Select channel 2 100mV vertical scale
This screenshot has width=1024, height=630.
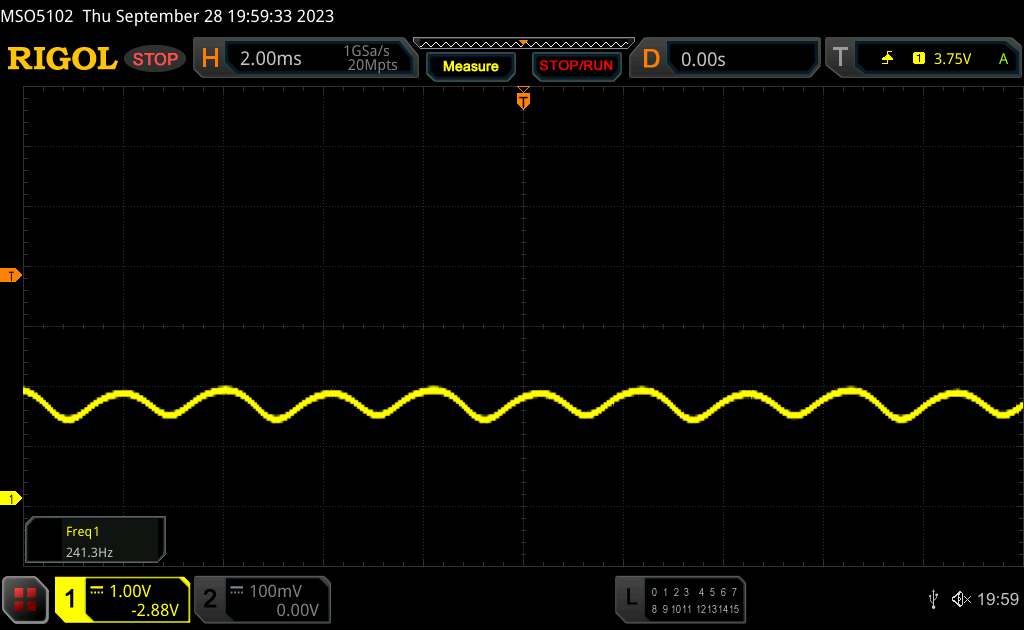pyautogui.click(x=275, y=591)
